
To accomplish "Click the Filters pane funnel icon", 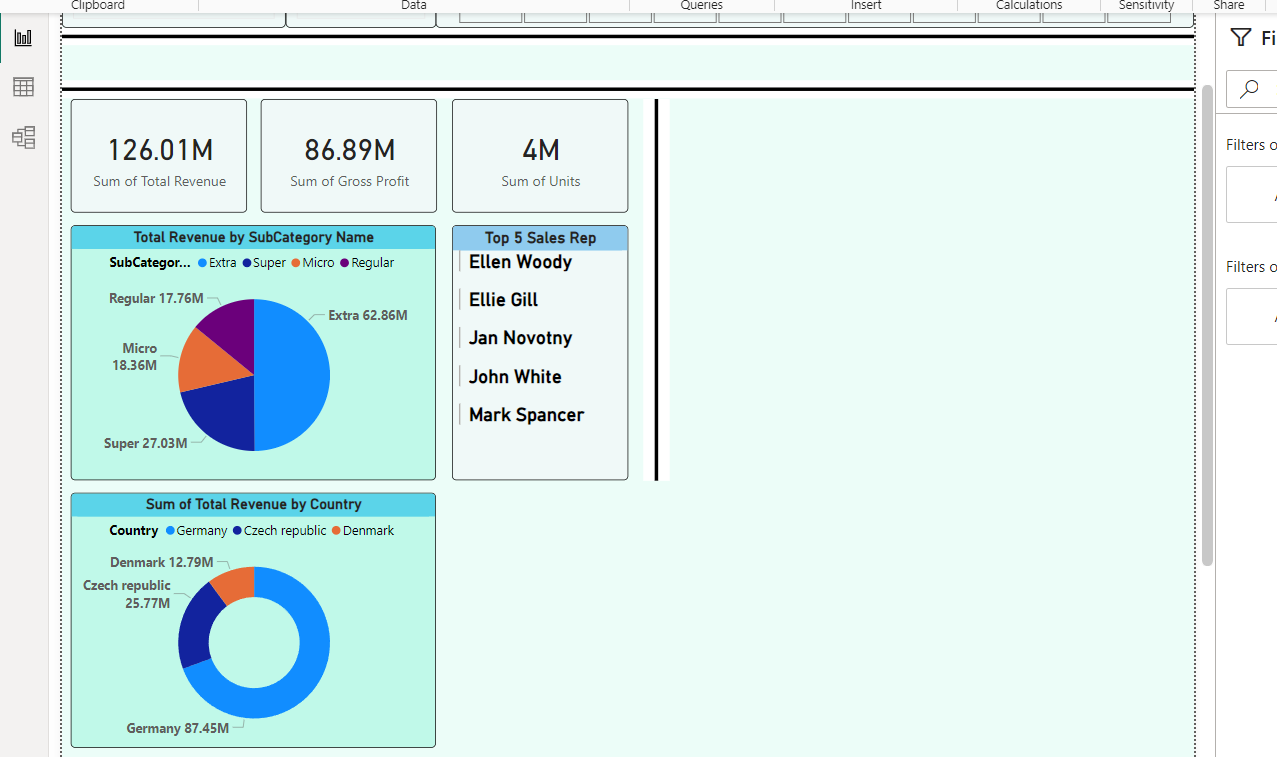I will point(1240,37).
